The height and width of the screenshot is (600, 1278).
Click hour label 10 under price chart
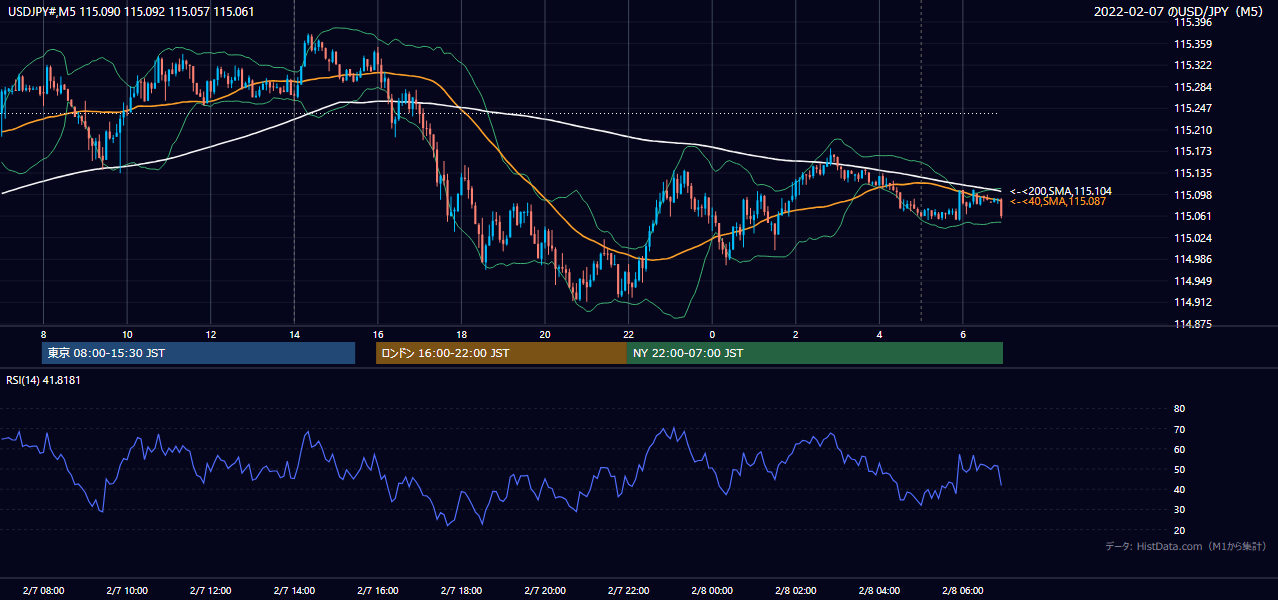click(x=127, y=334)
